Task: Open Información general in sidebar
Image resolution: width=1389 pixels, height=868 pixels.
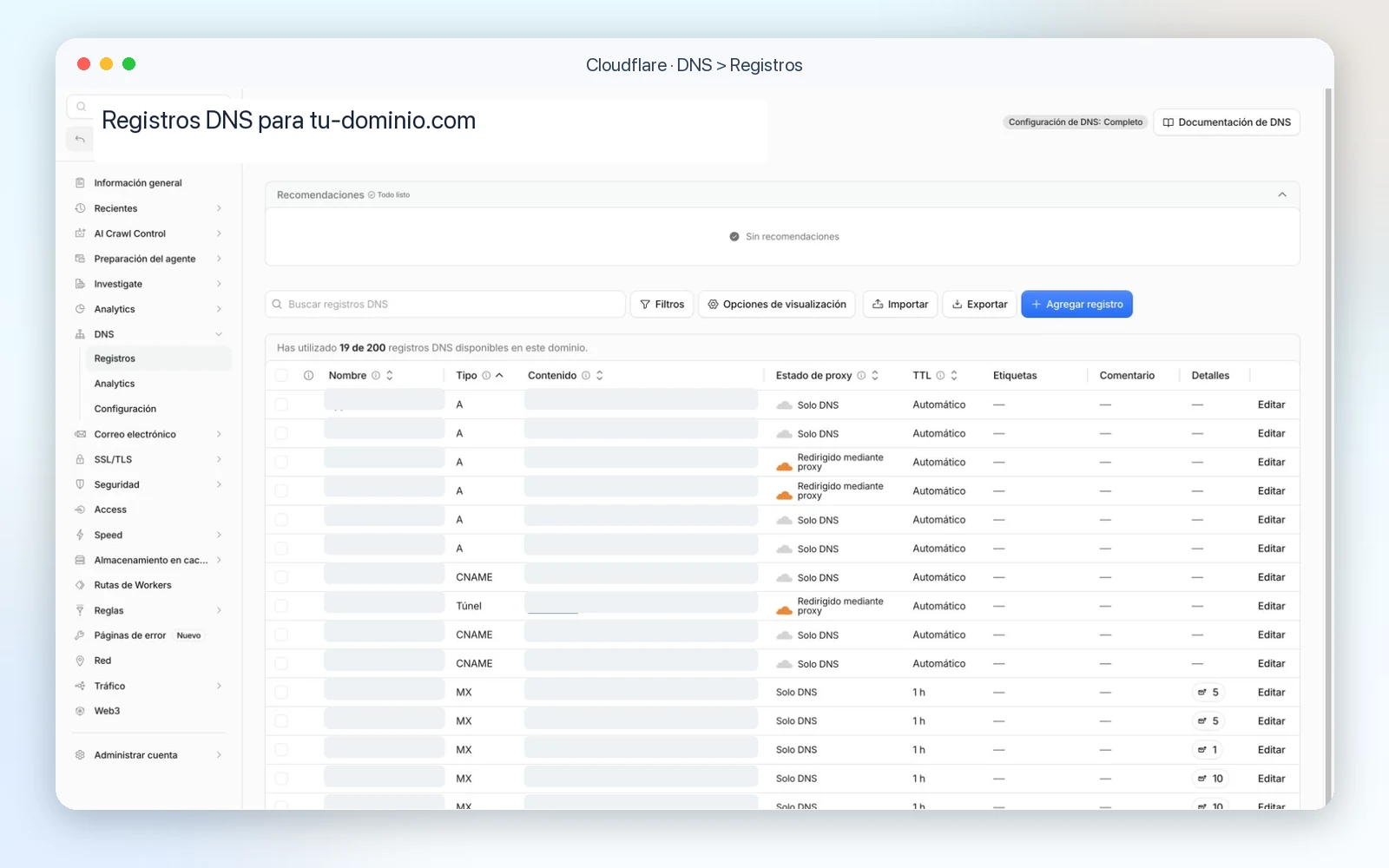Action: [138, 183]
